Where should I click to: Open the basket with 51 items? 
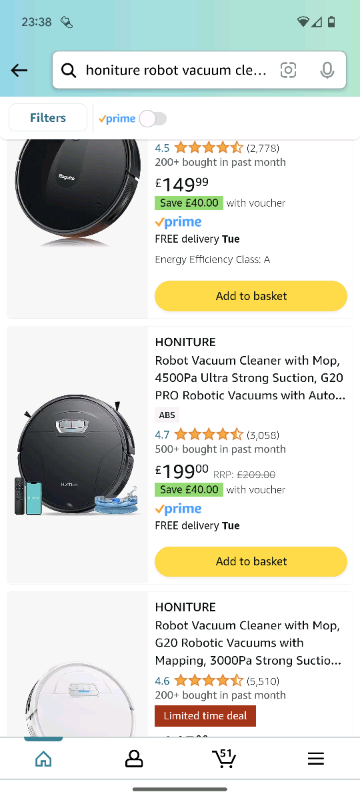pyautogui.click(x=224, y=758)
